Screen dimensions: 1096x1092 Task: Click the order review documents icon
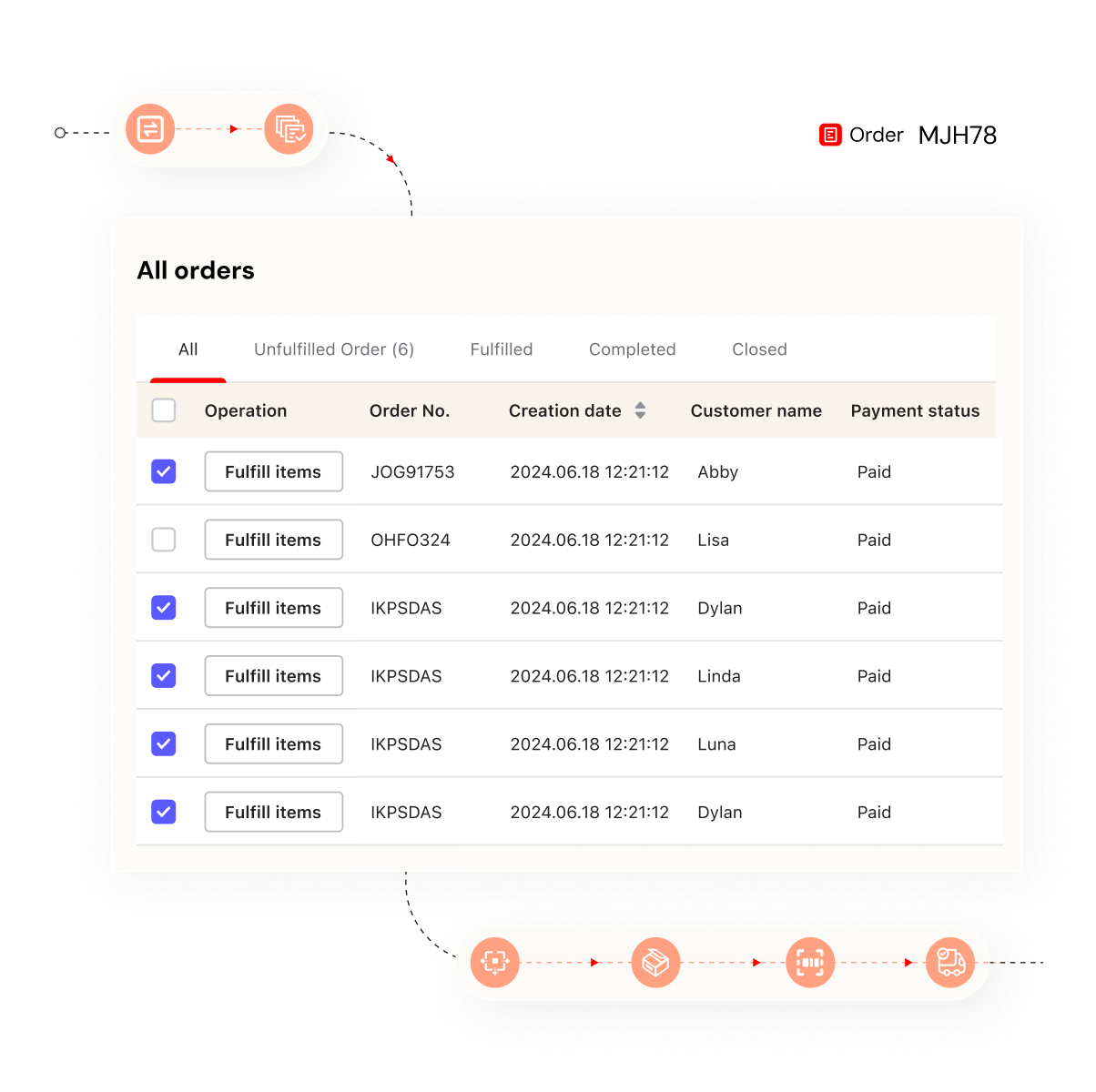(289, 129)
